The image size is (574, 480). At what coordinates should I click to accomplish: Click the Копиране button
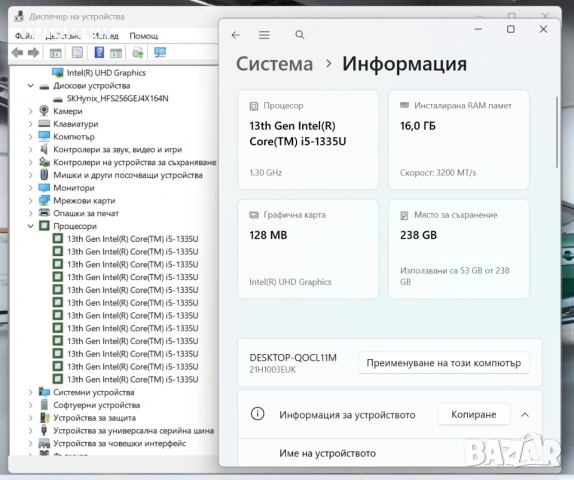(x=474, y=414)
